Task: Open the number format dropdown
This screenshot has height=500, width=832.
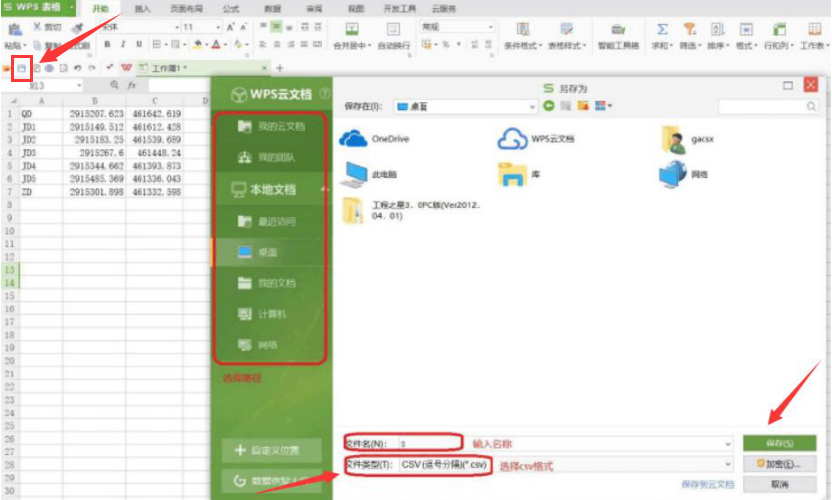Action: pos(490,27)
